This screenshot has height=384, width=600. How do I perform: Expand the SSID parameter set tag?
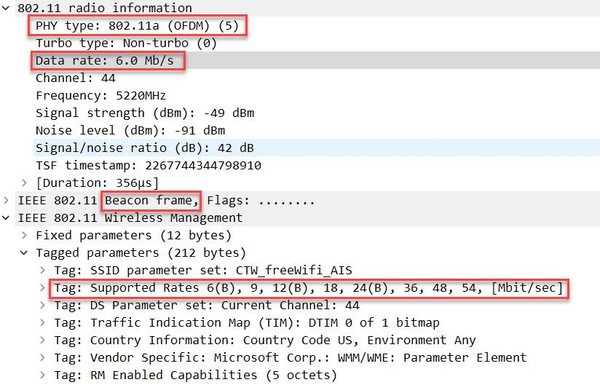point(42,270)
